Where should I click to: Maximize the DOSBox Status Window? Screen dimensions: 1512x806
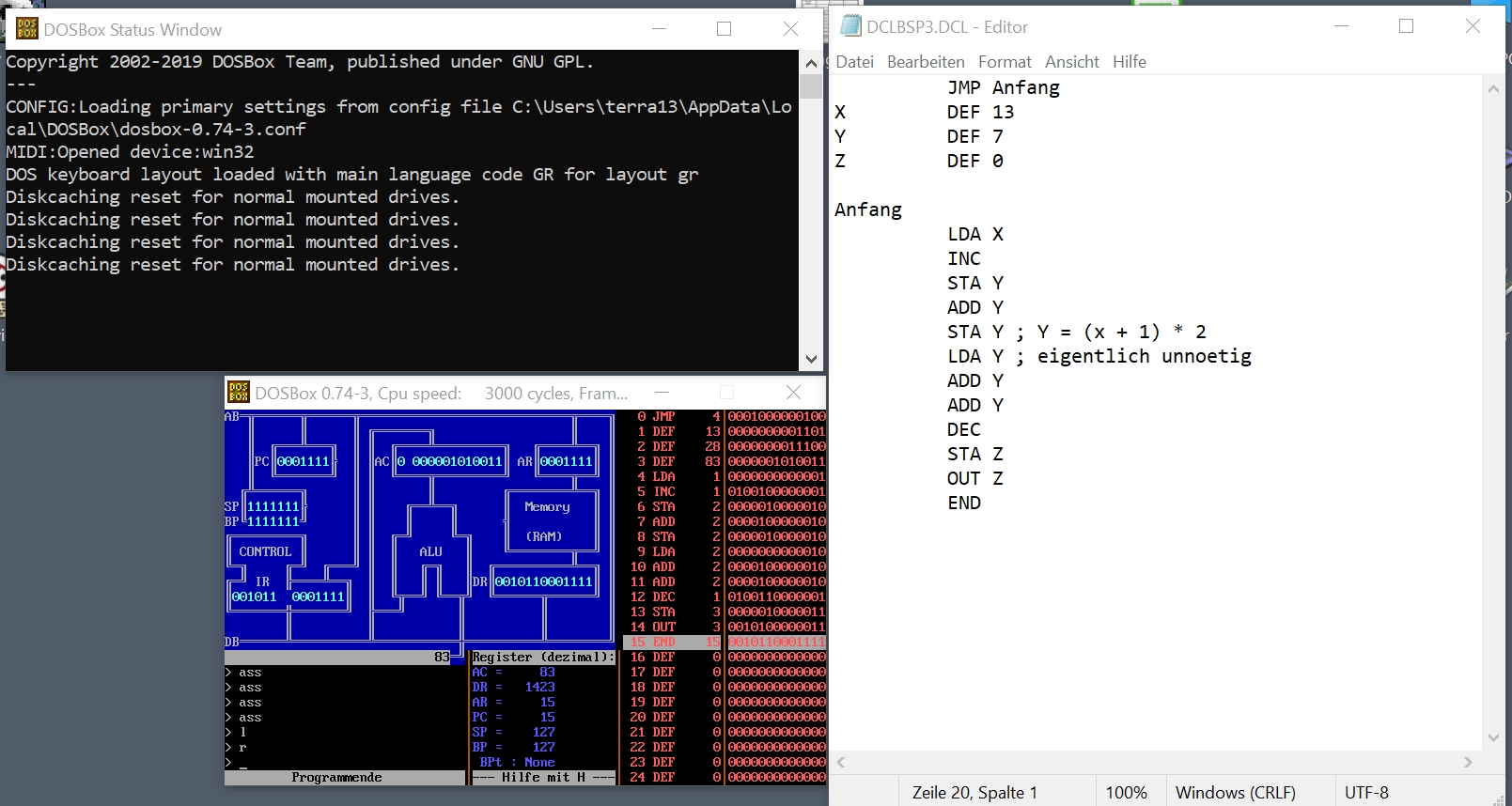[724, 29]
